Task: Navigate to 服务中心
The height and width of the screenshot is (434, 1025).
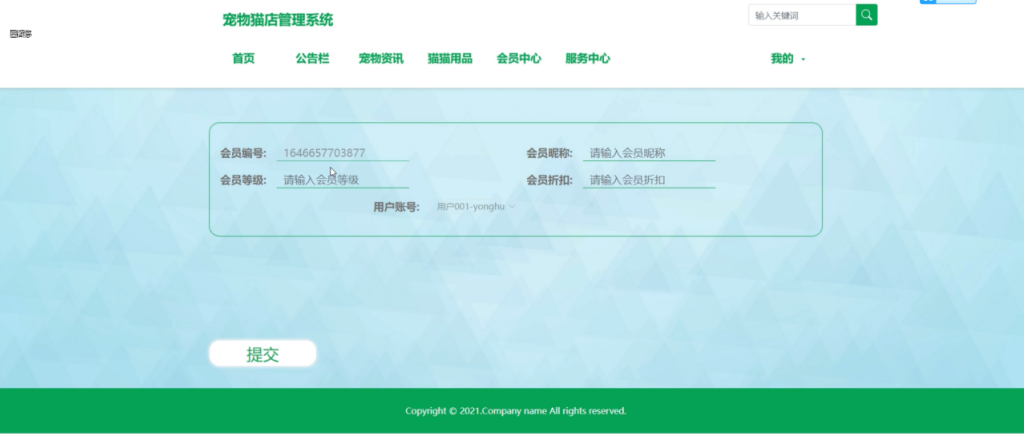Action: (588, 59)
